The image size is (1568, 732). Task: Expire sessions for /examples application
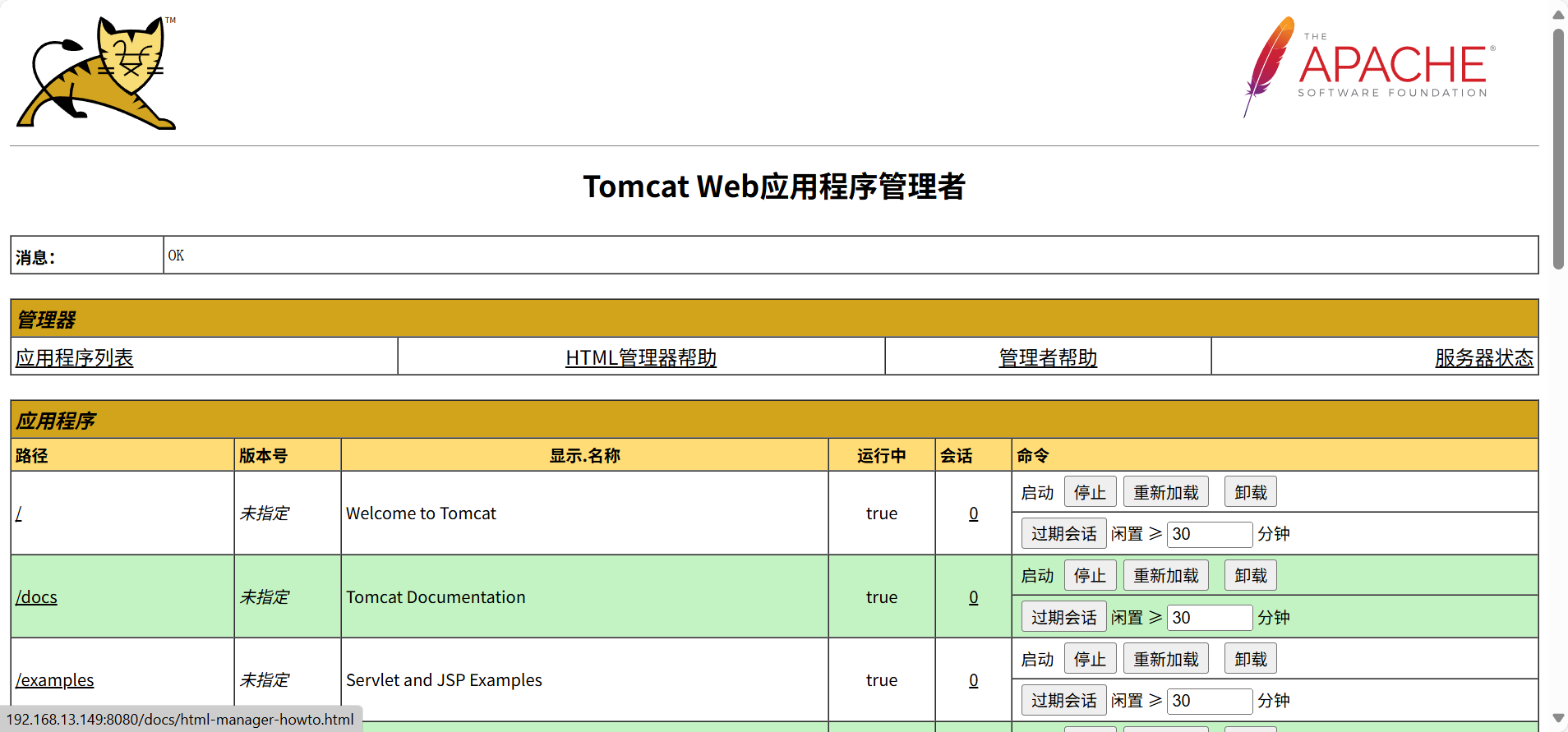(1064, 700)
